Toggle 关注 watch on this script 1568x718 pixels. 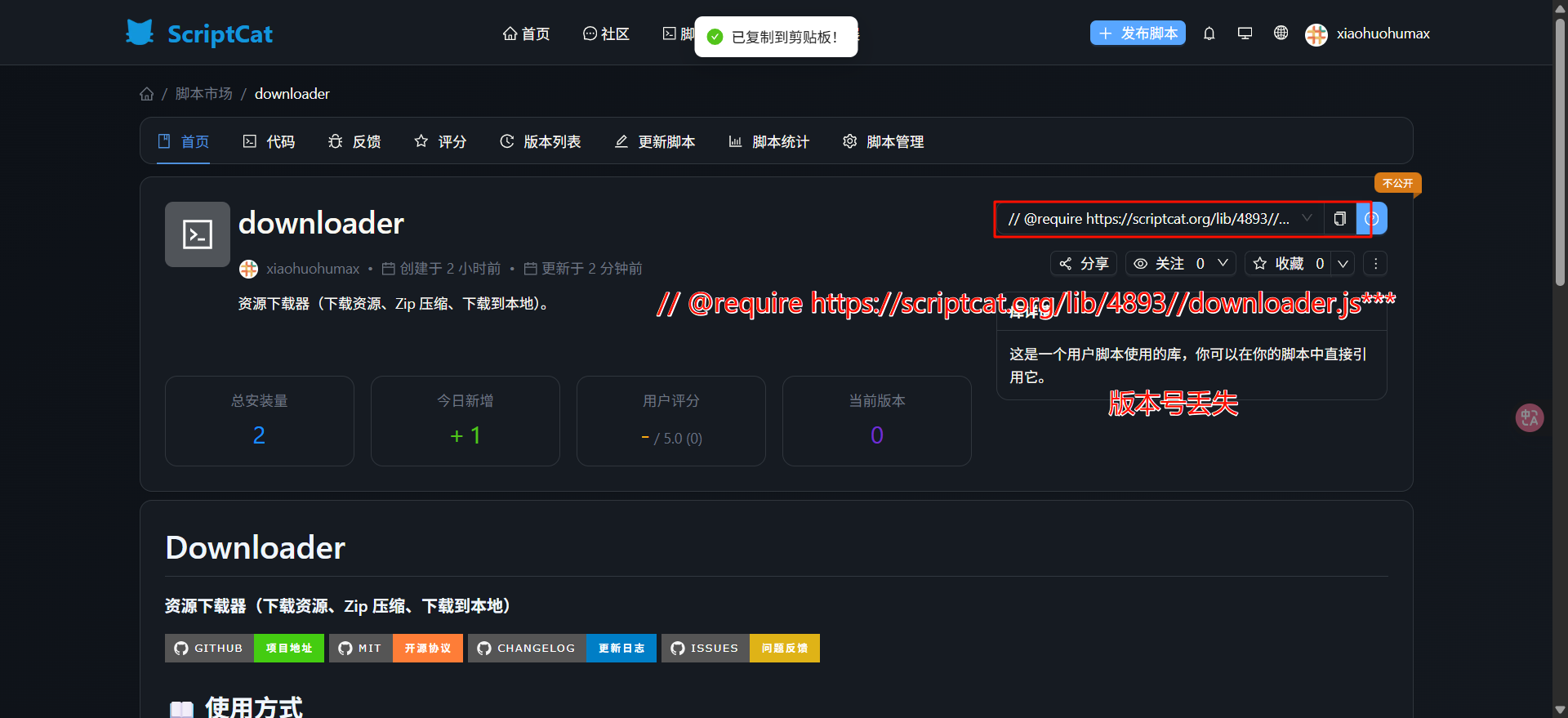(x=1169, y=264)
